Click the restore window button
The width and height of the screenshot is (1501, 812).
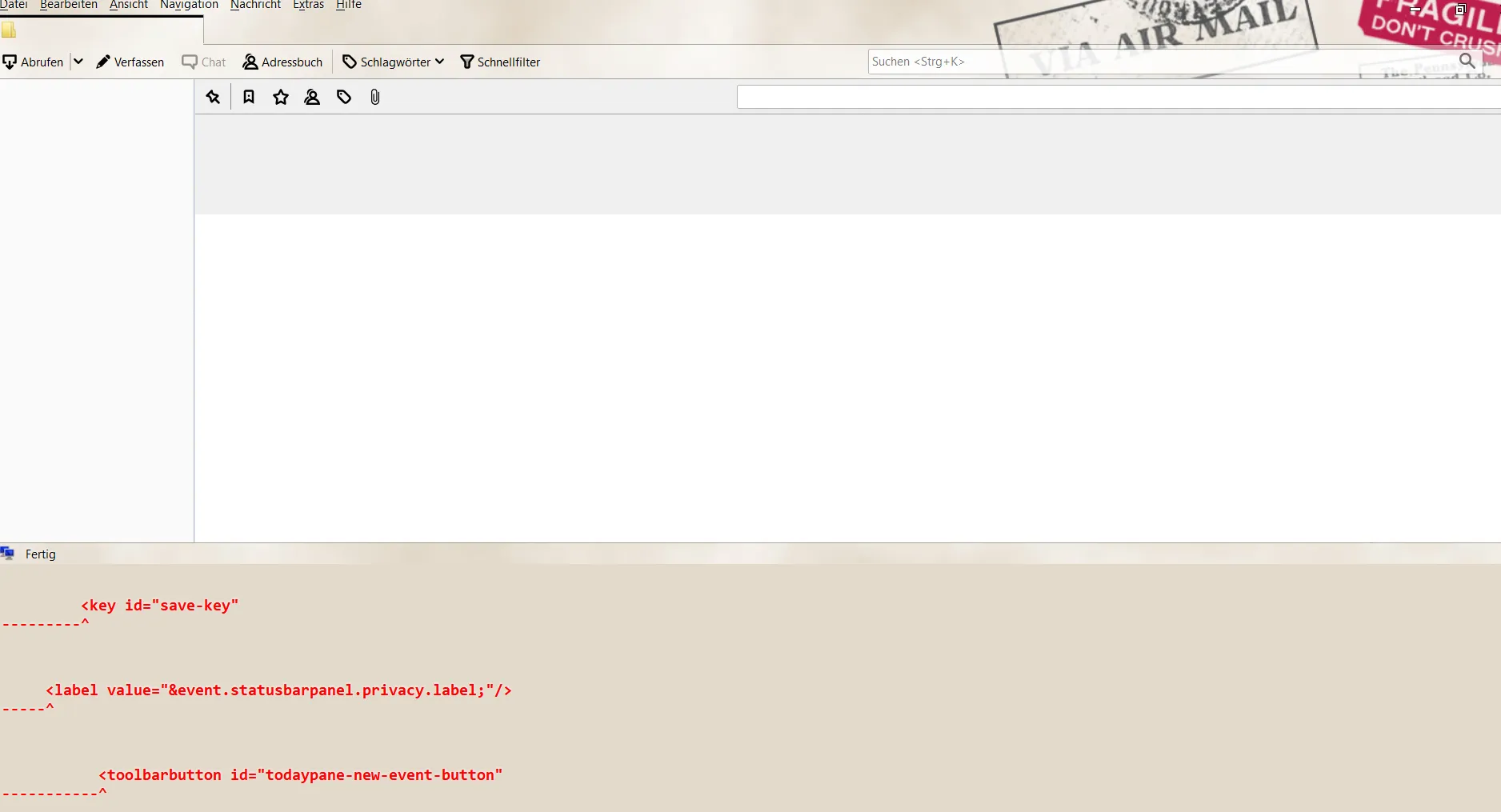(x=1460, y=10)
